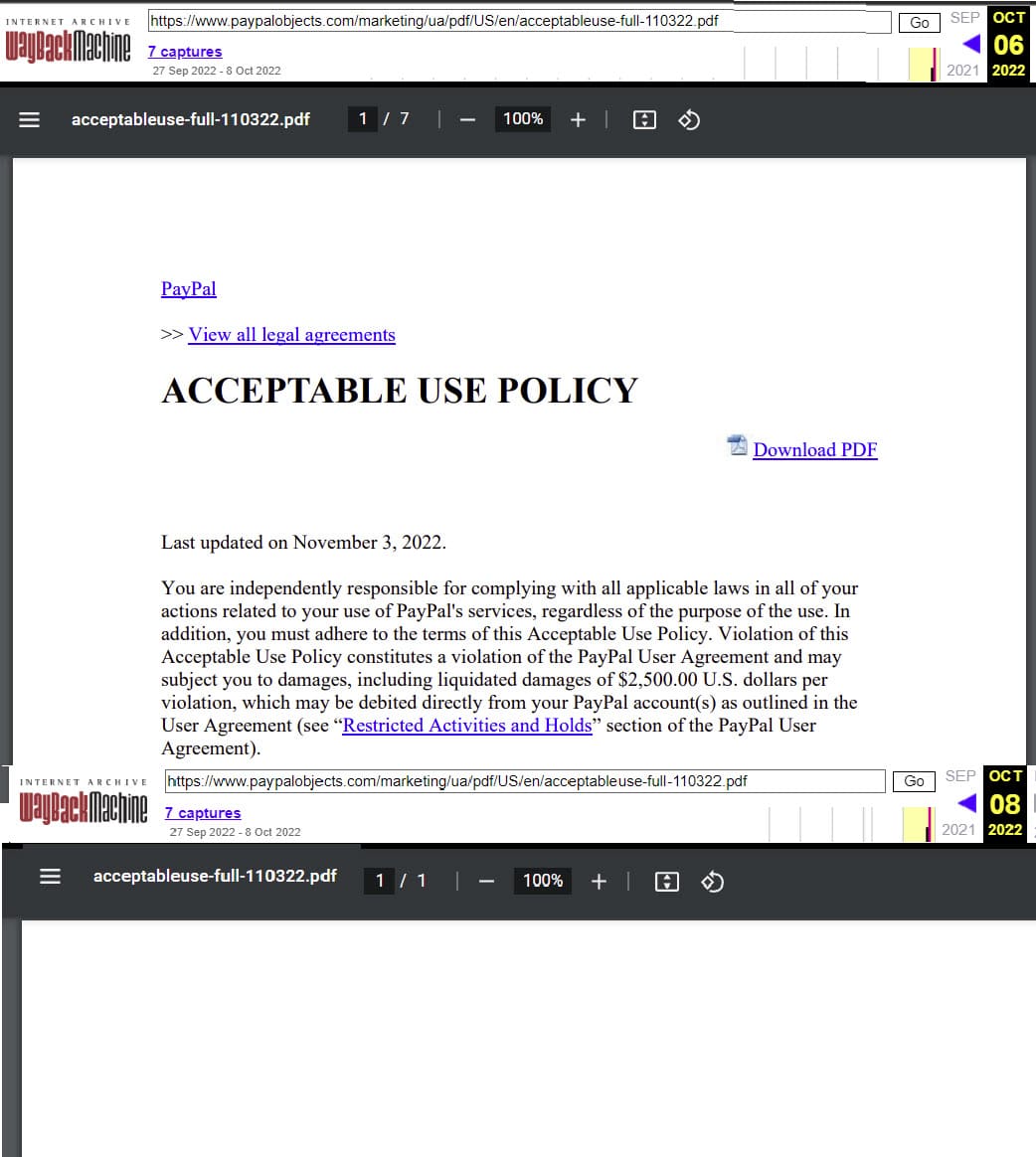Click upper Wayback URL input field
Viewport: 1036px width, 1157px height.
519,22
